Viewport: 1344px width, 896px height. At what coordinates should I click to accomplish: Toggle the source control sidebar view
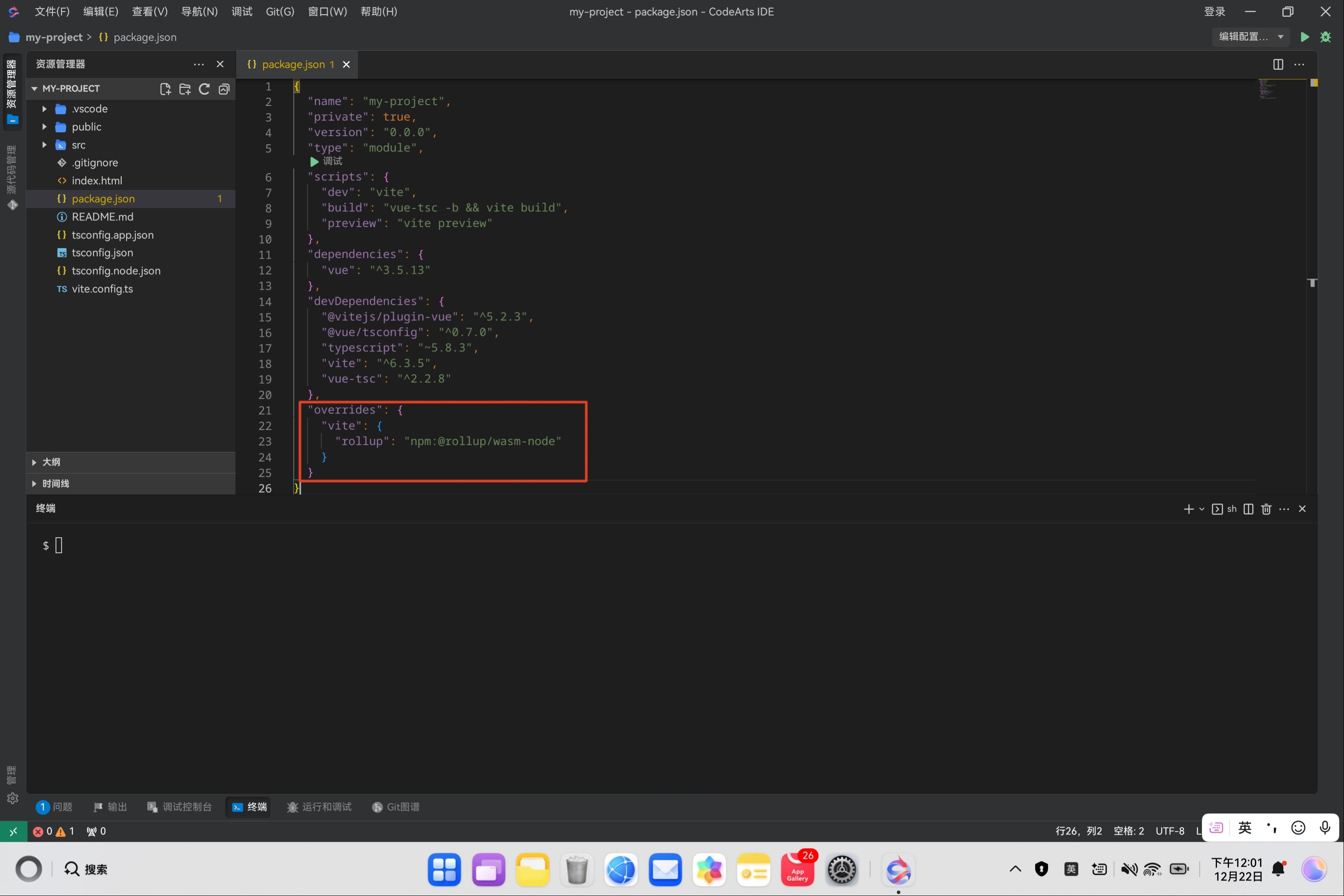pos(12,177)
